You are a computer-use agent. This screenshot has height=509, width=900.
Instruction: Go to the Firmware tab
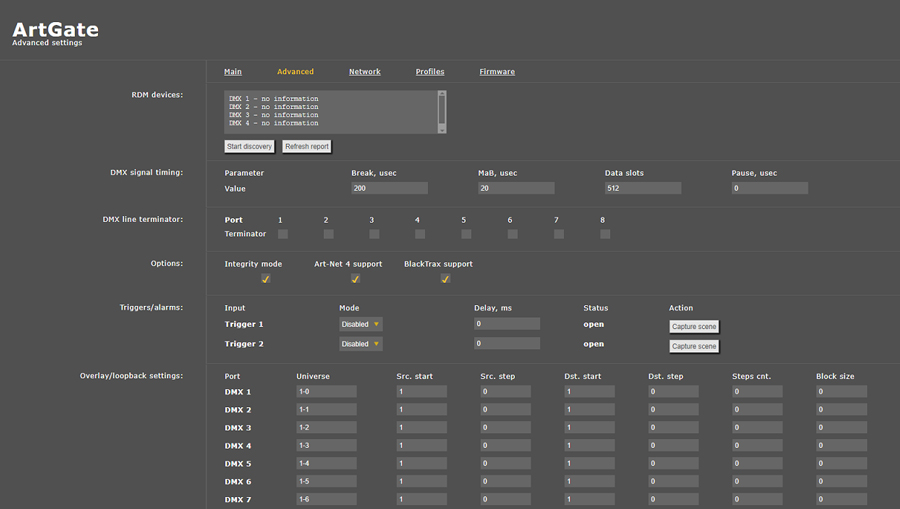click(x=497, y=72)
